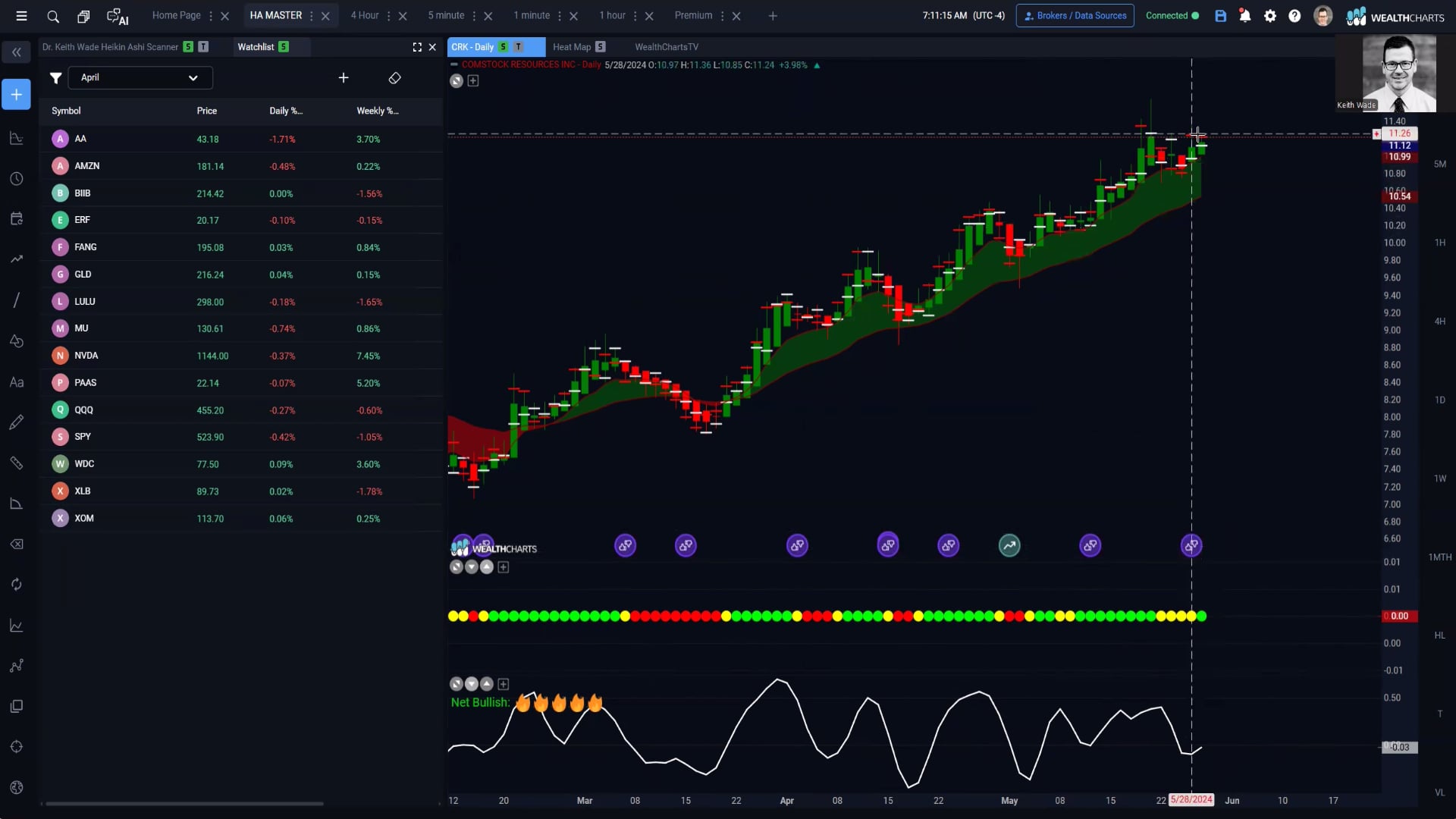Toggle the T badge on CRK - Daily tab
Viewport: 1456px width, 819px height.
tap(519, 47)
